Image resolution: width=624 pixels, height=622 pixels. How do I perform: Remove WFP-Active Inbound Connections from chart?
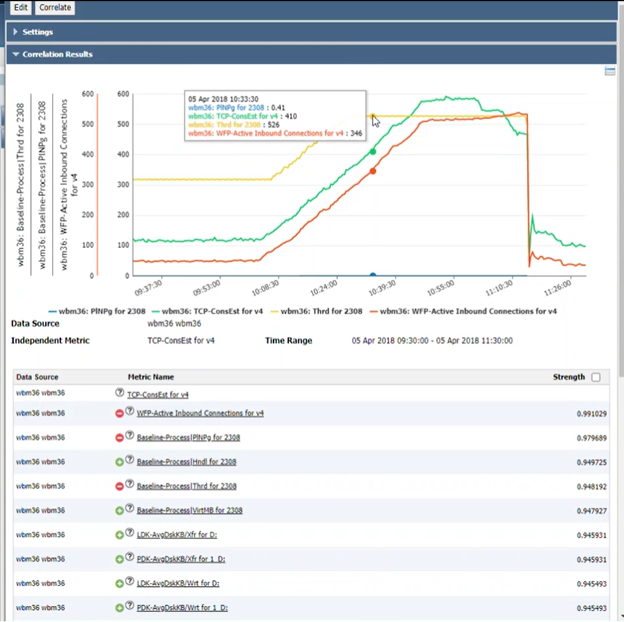tap(119, 413)
